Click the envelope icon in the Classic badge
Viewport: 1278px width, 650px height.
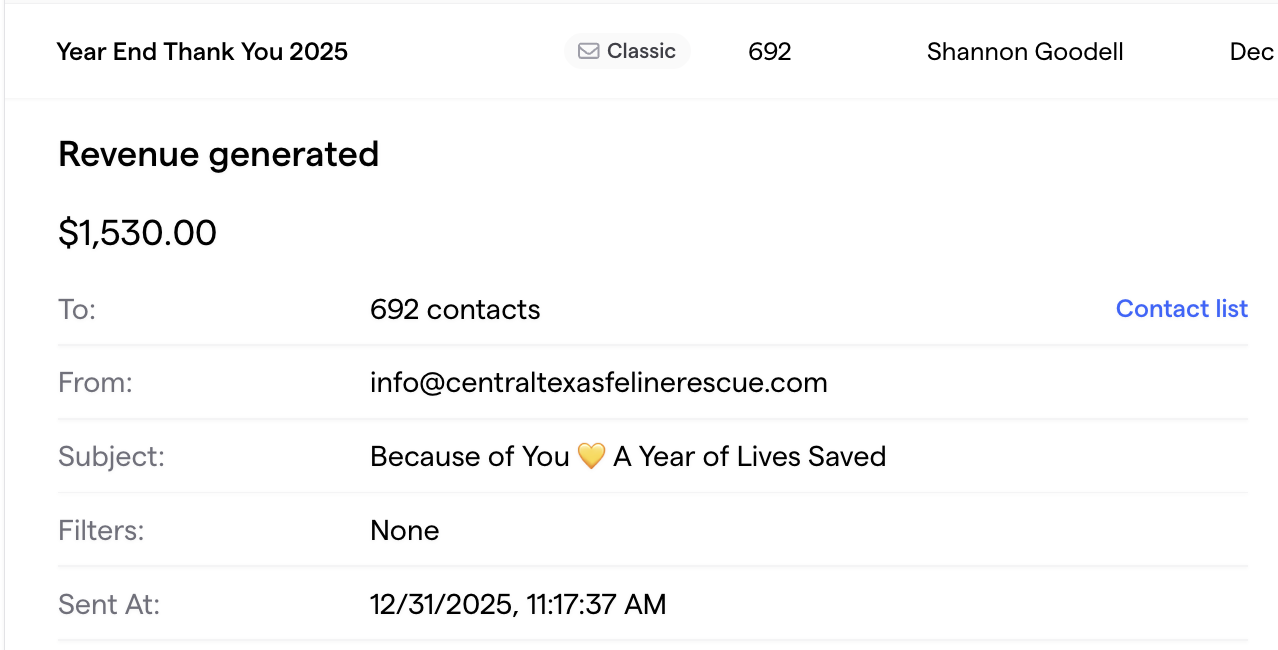click(x=589, y=51)
